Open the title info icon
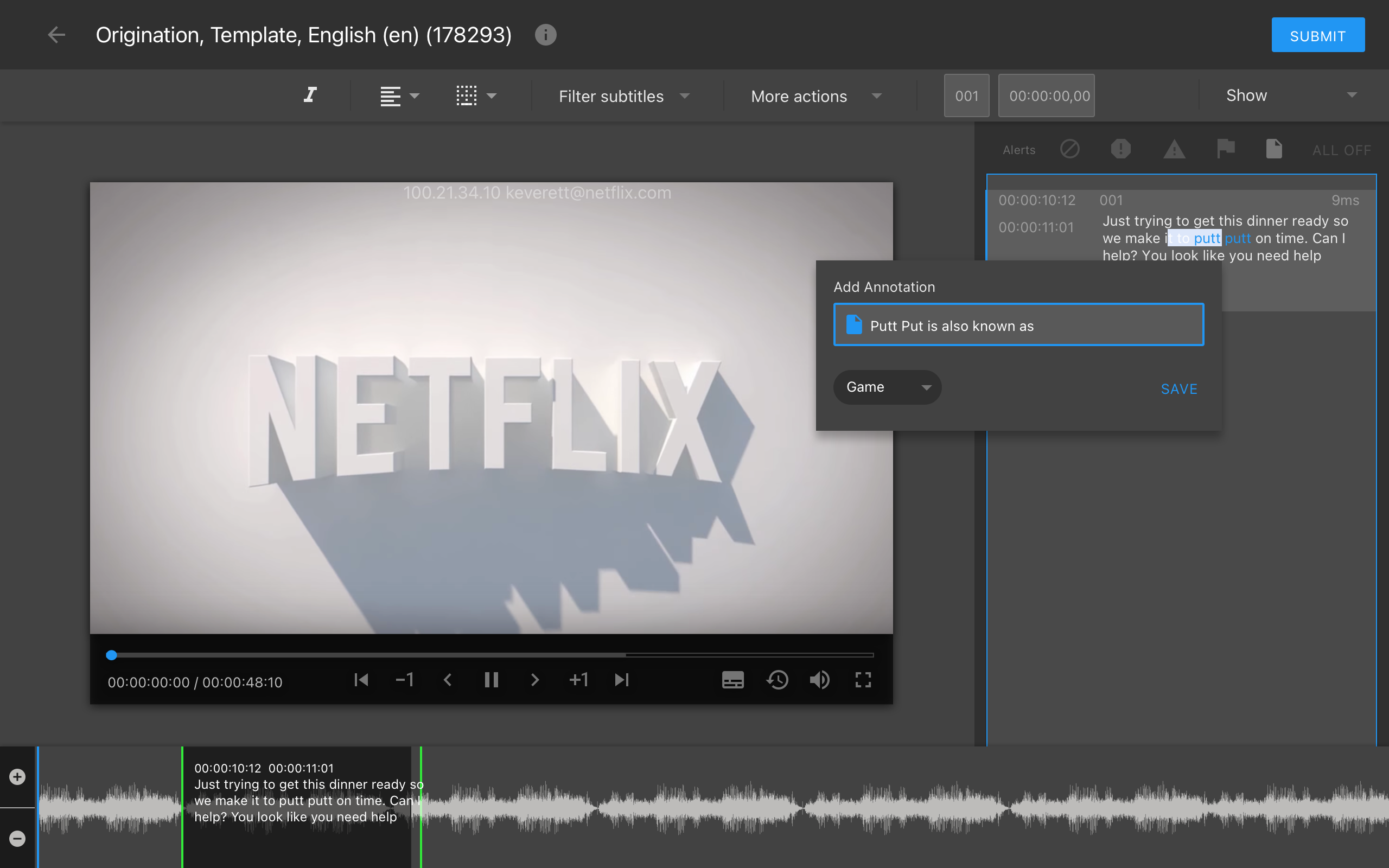 (545, 35)
